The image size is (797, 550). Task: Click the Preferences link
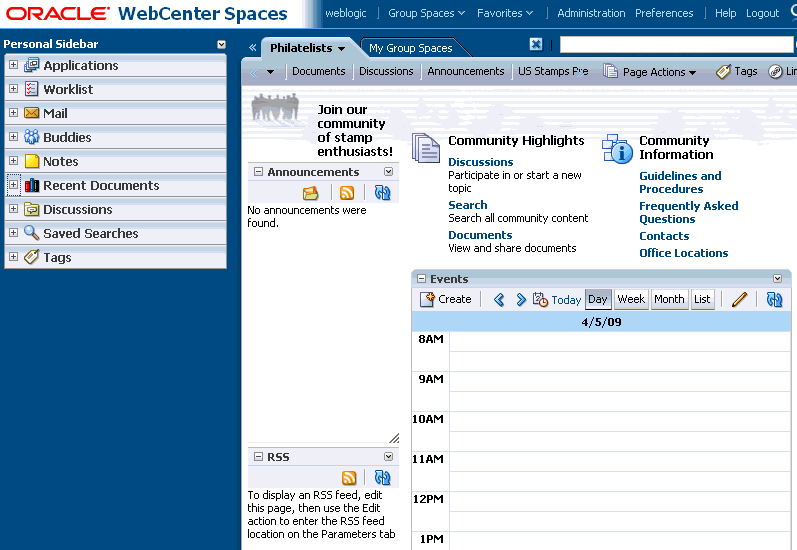pyautogui.click(x=664, y=13)
